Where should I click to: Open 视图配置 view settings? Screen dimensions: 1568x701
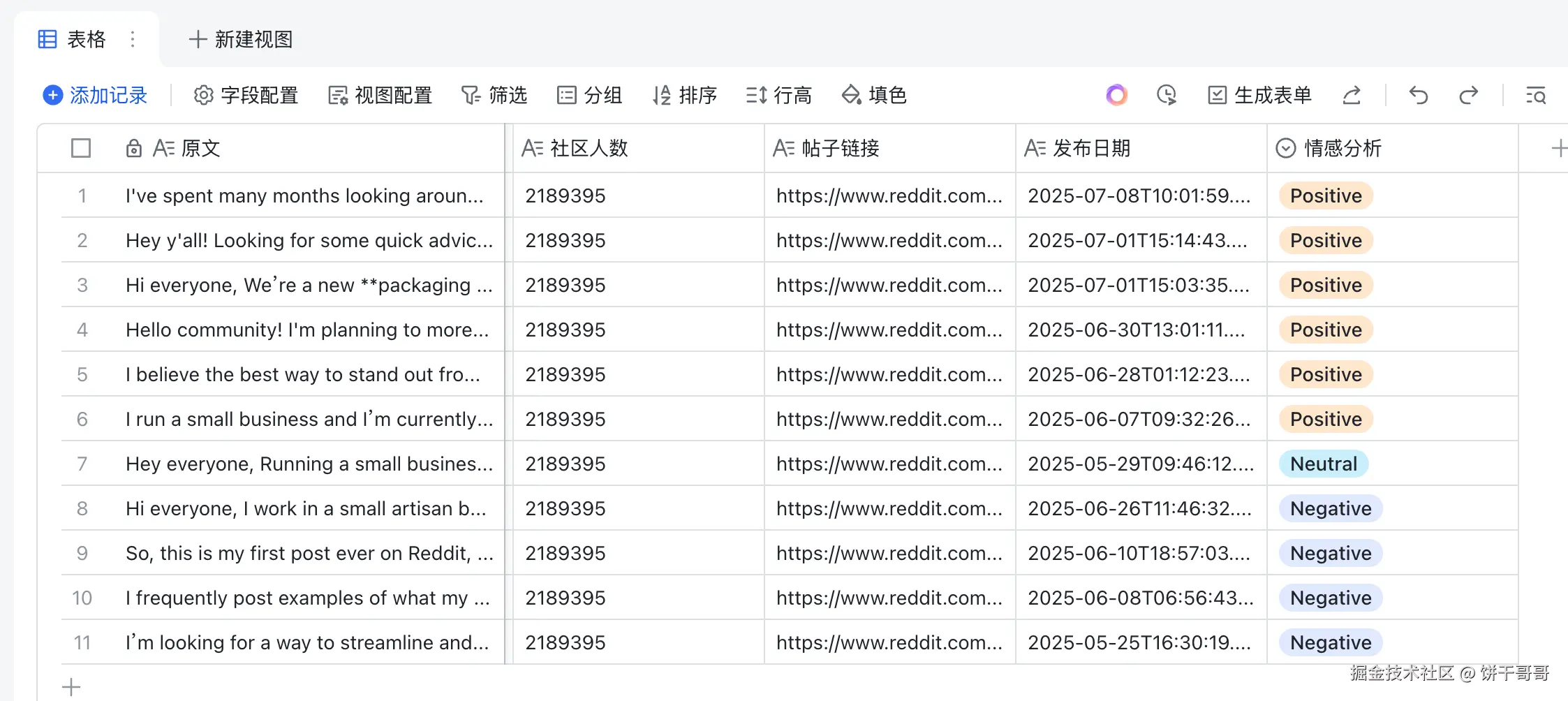(380, 95)
